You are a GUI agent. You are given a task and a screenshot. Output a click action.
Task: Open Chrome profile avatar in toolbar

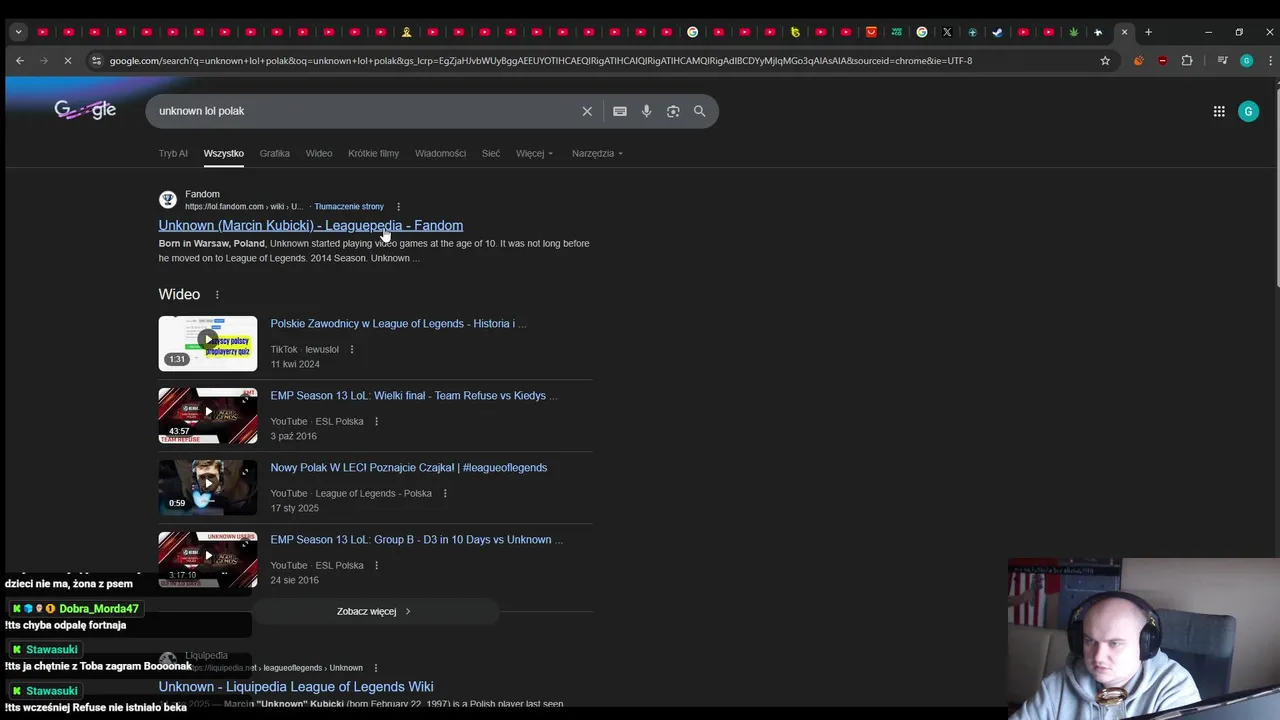[x=1246, y=60]
